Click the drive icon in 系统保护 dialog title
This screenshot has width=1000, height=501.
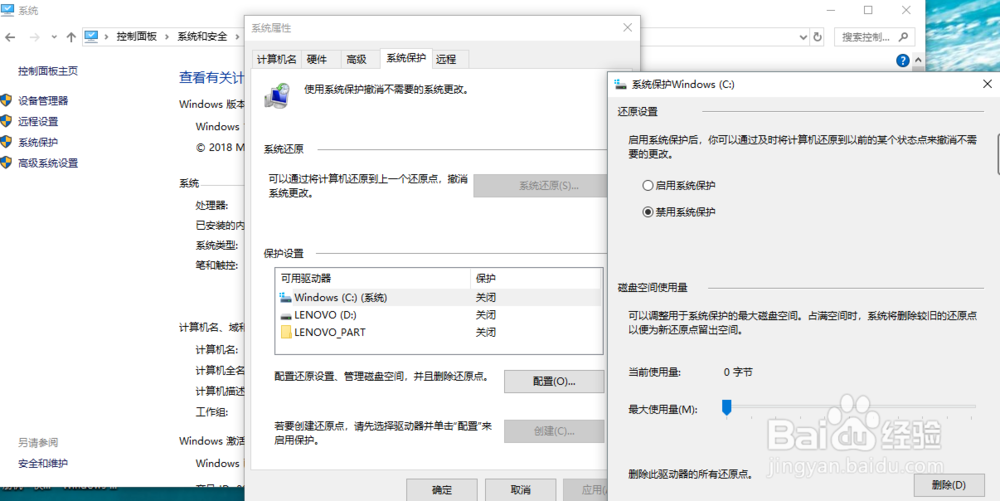click(621, 84)
